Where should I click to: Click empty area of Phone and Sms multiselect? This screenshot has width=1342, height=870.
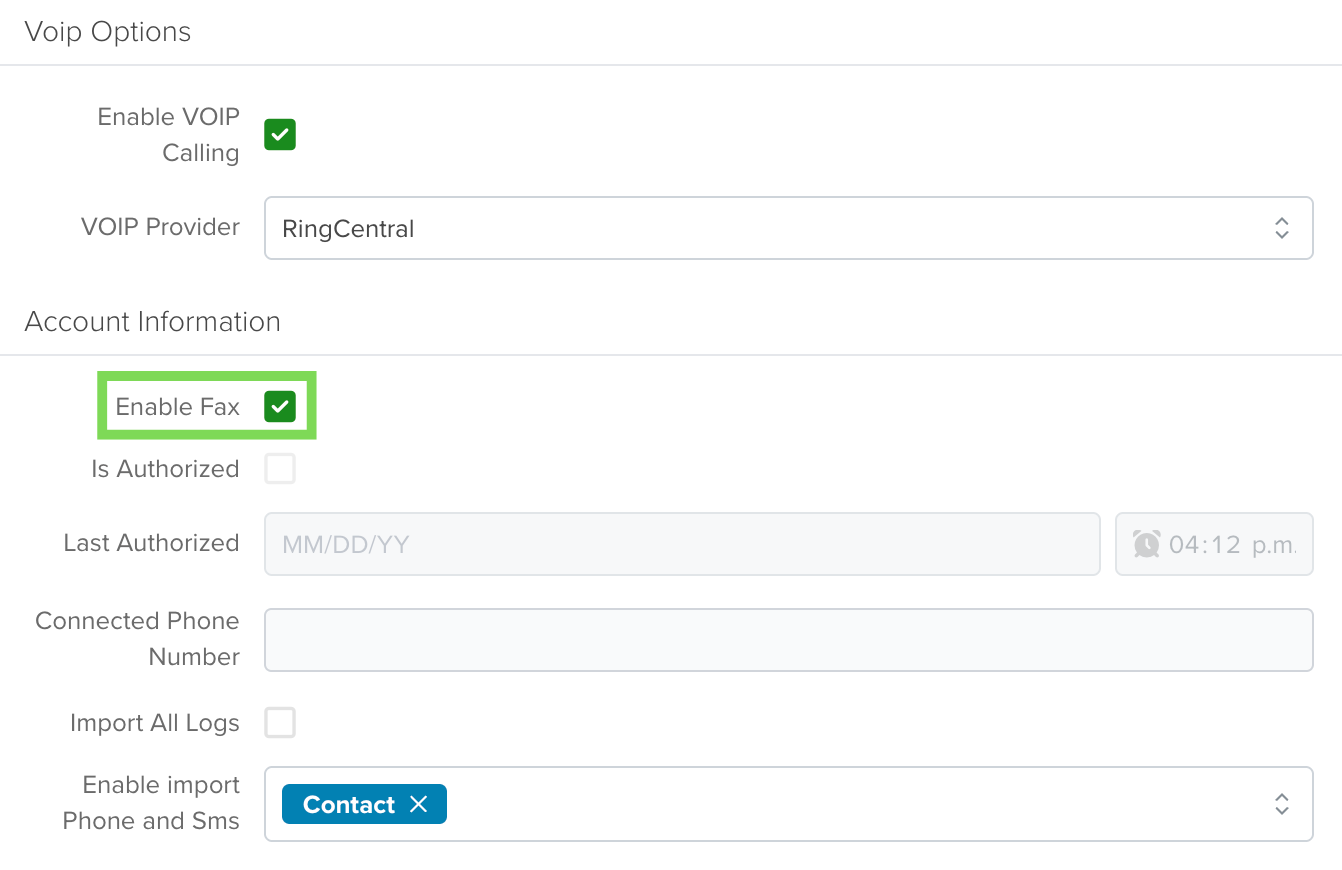click(850, 804)
